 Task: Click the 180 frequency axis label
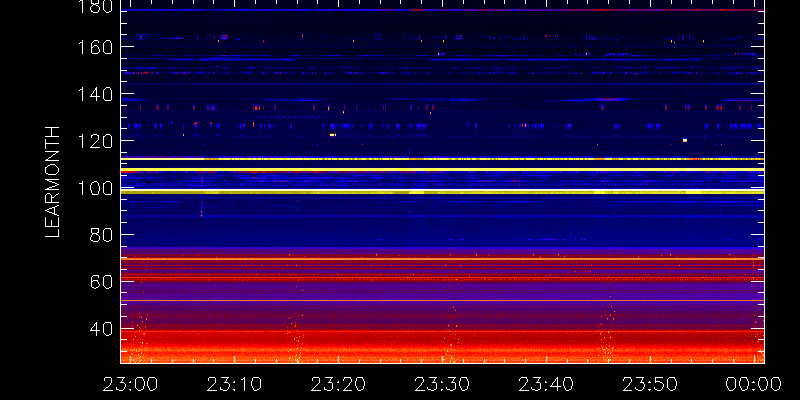click(x=94, y=7)
